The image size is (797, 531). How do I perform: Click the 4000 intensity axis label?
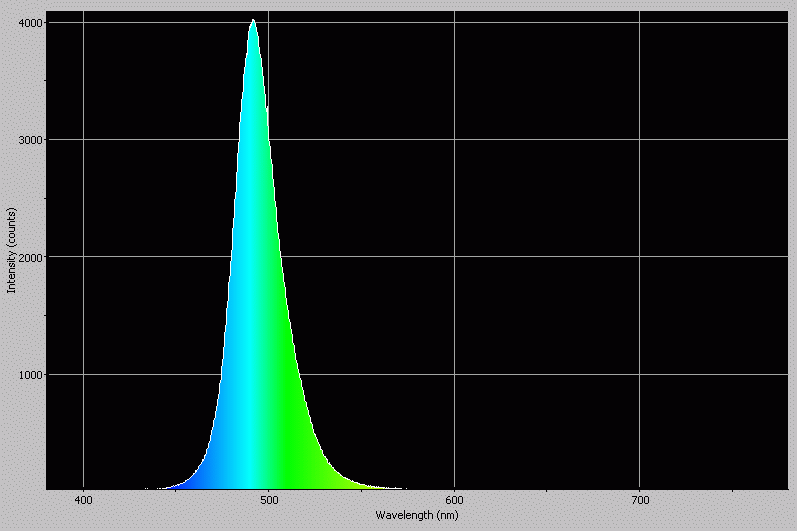(30, 22)
